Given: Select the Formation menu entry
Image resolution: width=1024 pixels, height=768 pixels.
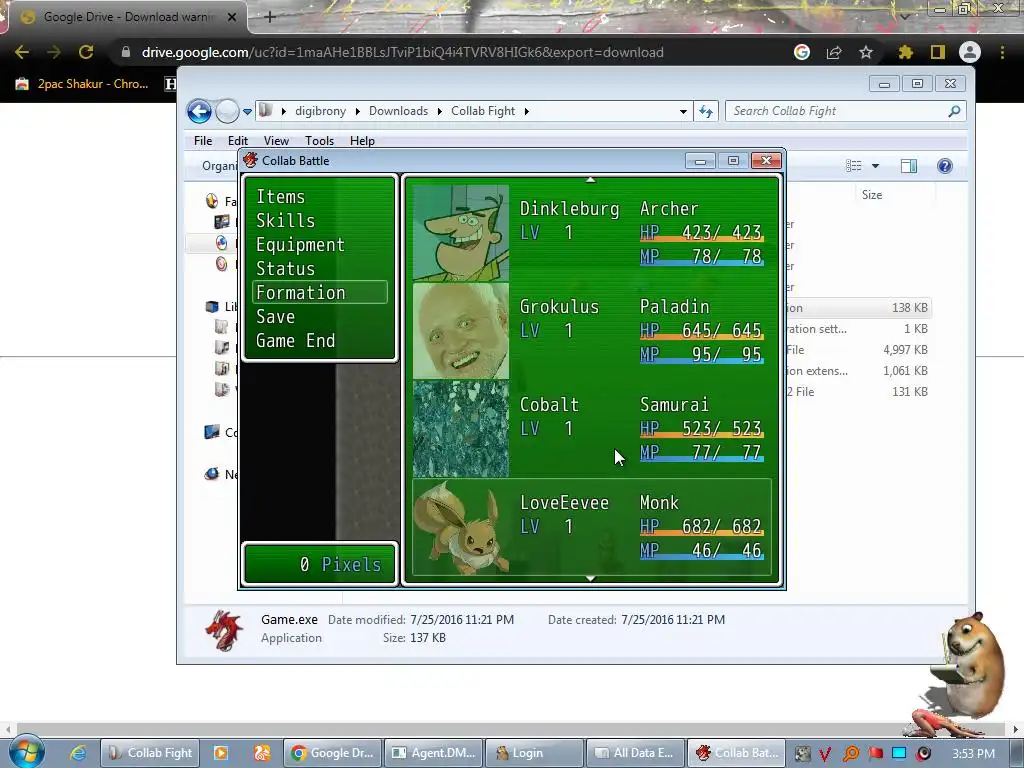Looking at the screenshot, I should (320, 293).
